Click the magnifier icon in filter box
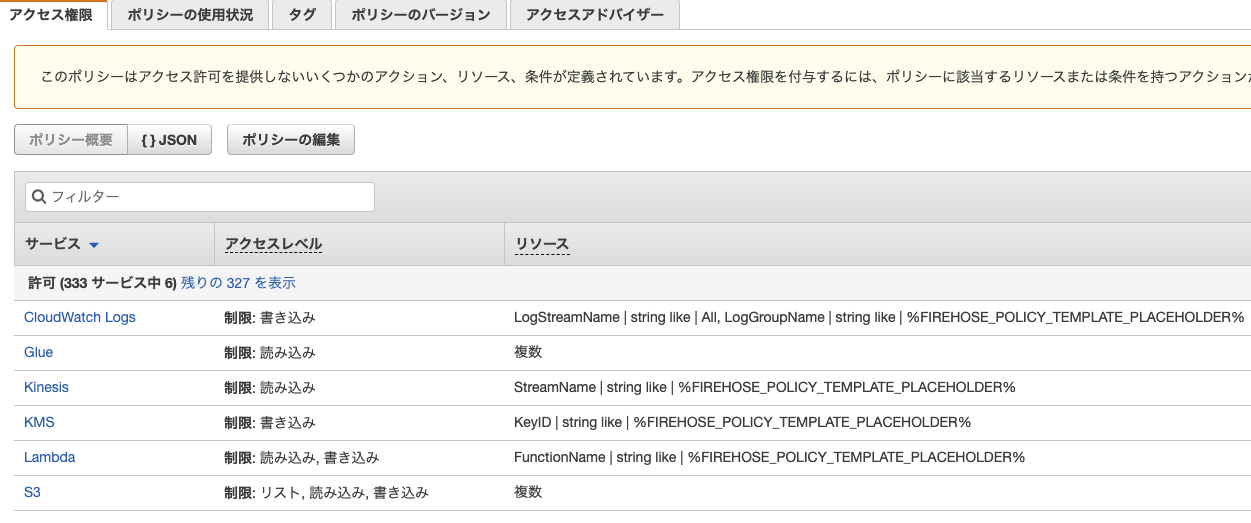This screenshot has width=1251, height=523. click(x=40, y=197)
